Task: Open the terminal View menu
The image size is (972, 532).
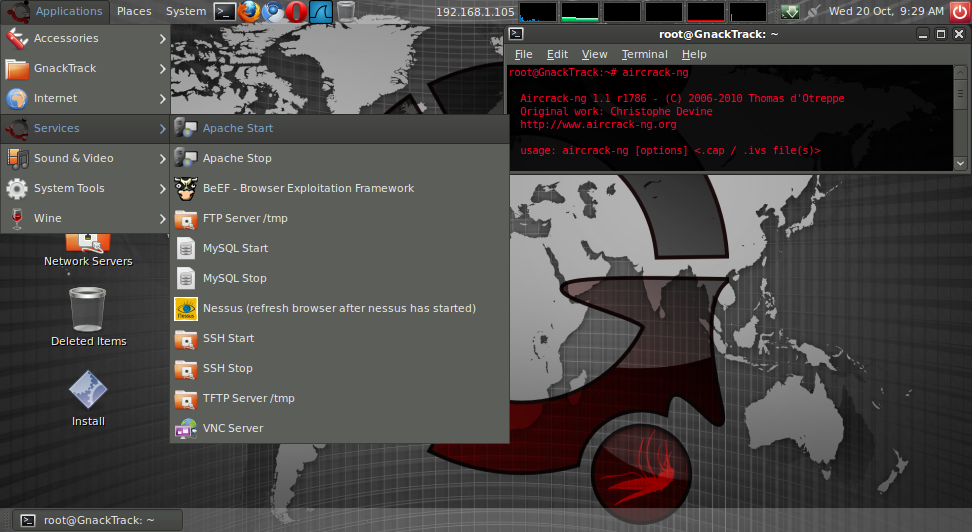Action: (x=594, y=55)
